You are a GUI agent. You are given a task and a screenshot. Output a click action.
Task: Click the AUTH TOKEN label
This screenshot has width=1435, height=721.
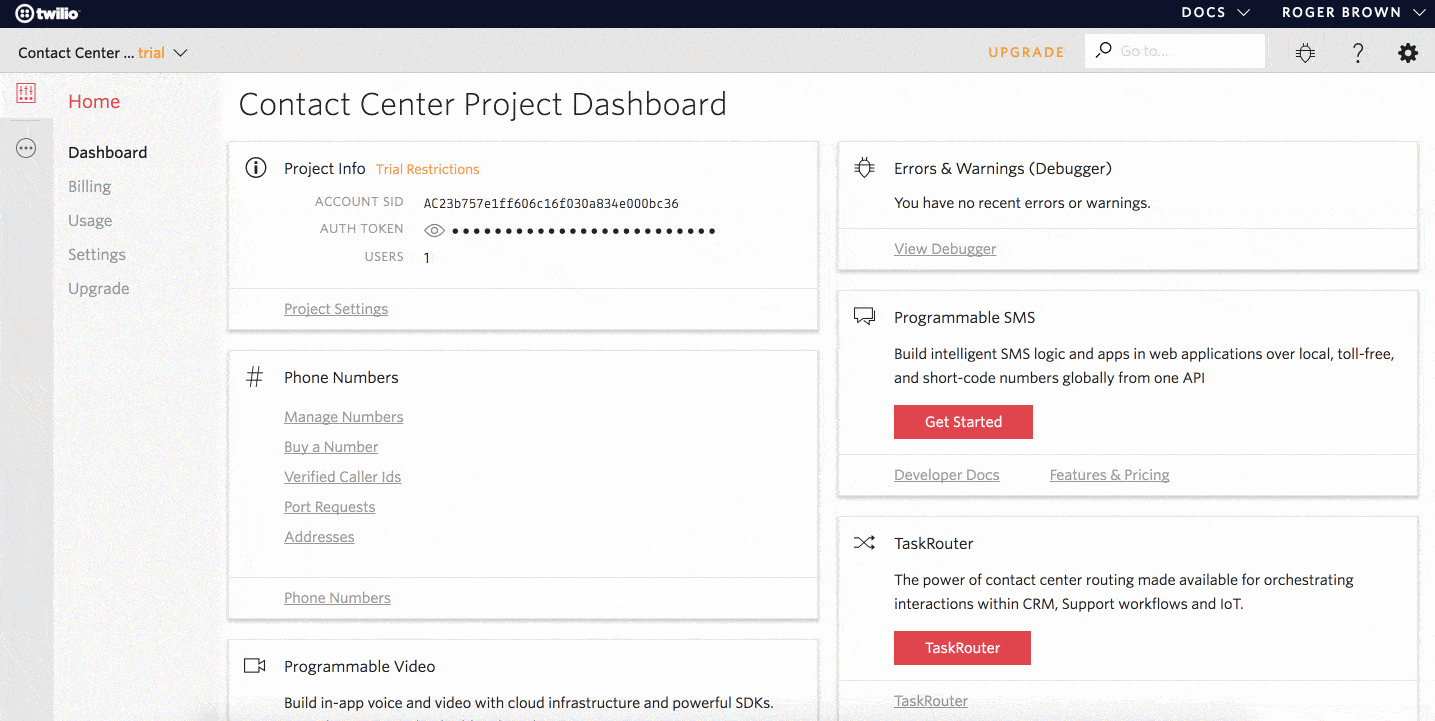(362, 229)
